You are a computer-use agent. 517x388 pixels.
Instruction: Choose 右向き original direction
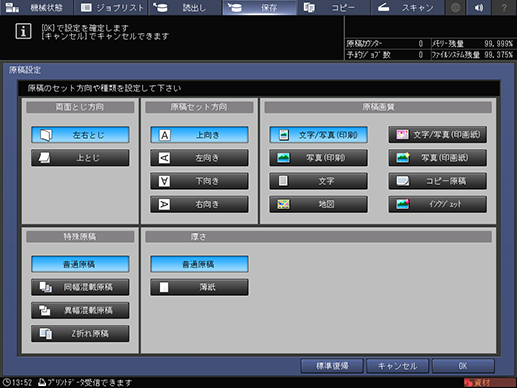[199, 204]
